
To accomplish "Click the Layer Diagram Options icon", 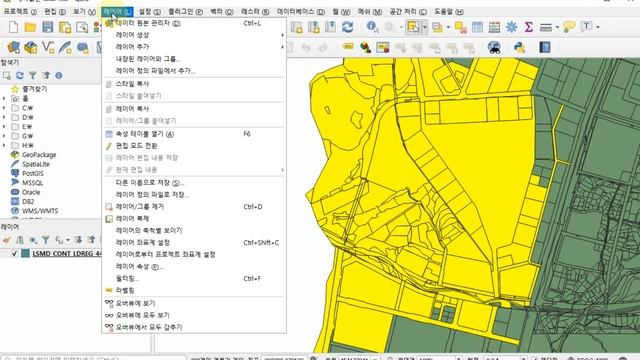I will 365,47.
